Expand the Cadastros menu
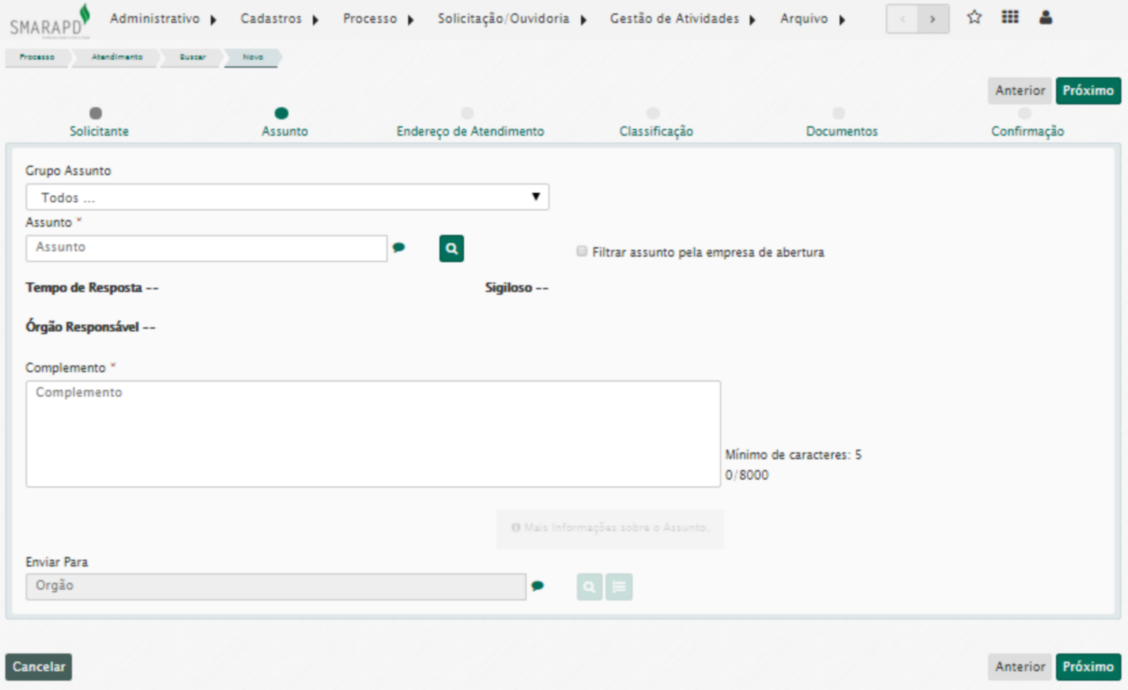Screen dimensions: 1128x690 279,20
